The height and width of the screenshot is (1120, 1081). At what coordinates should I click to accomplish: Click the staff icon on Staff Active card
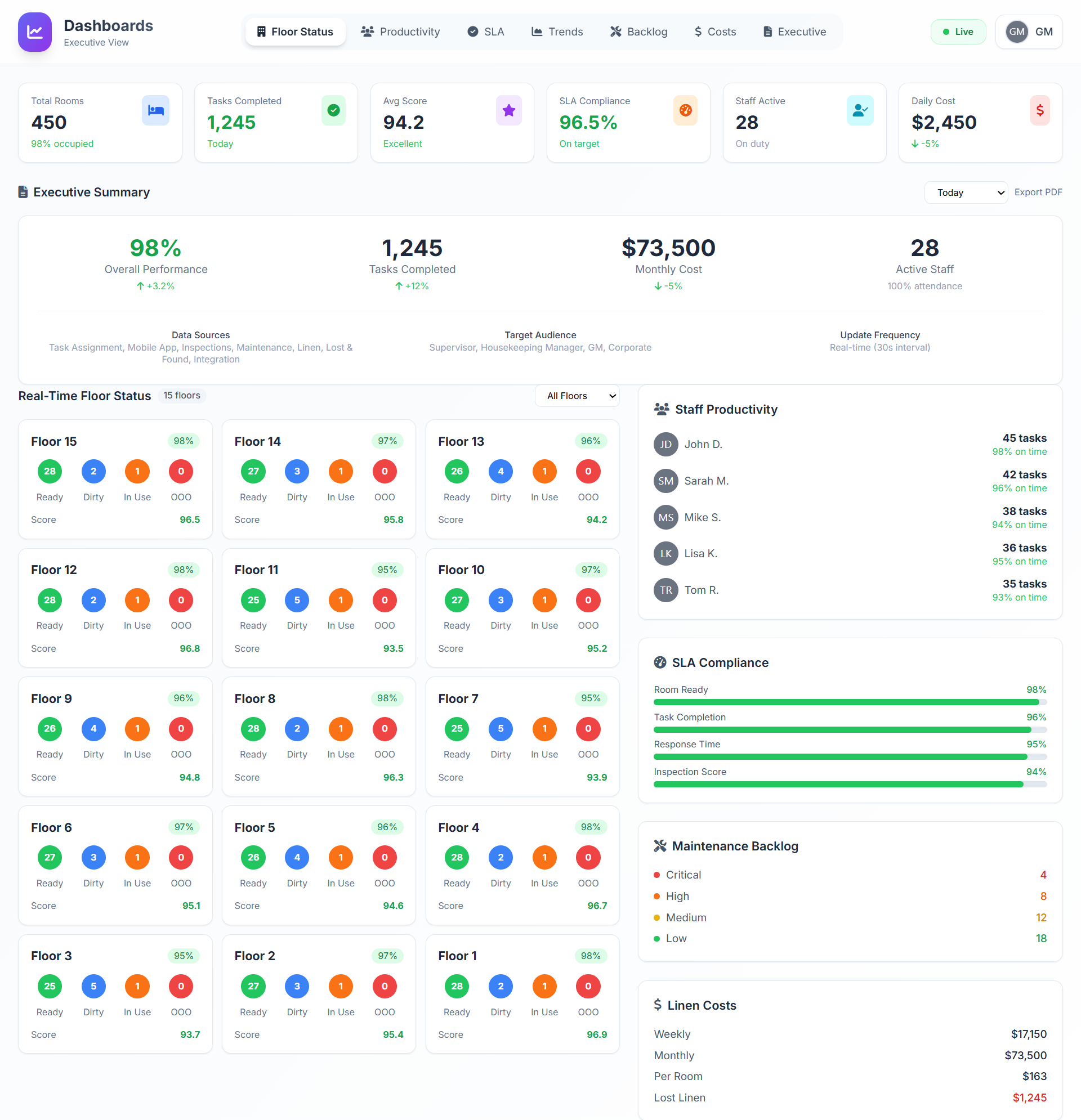pyautogui.click(x=860, y=110)
